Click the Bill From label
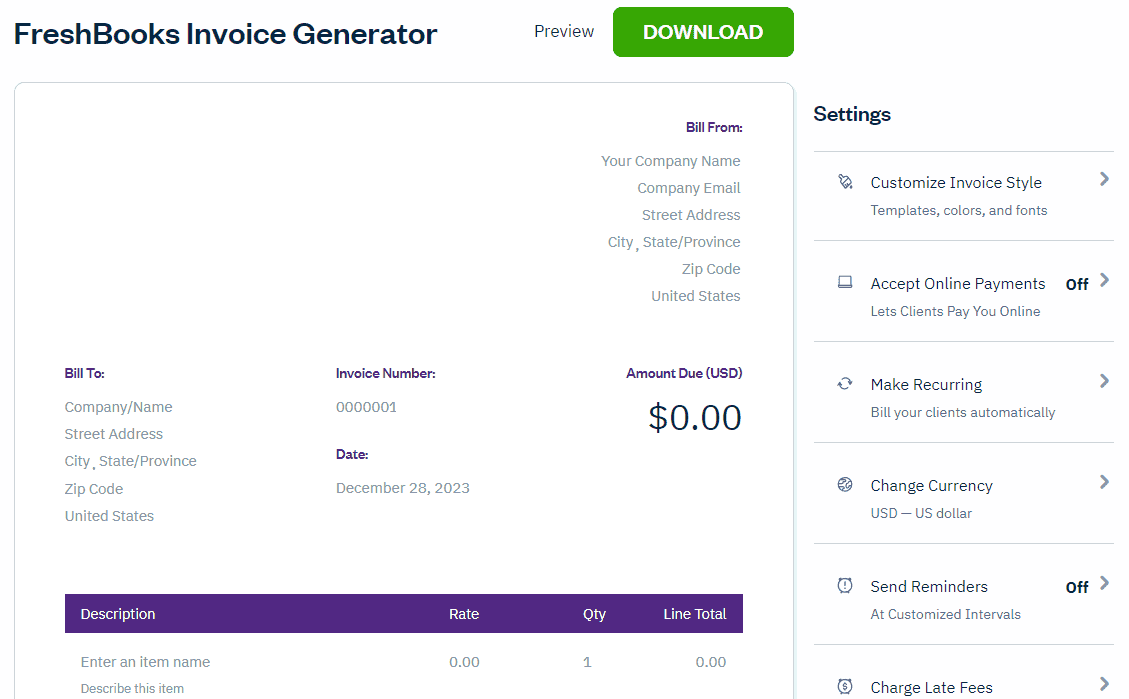This screenshot has width=1129, height=699. pyautogui.click(x=714, y=127)
